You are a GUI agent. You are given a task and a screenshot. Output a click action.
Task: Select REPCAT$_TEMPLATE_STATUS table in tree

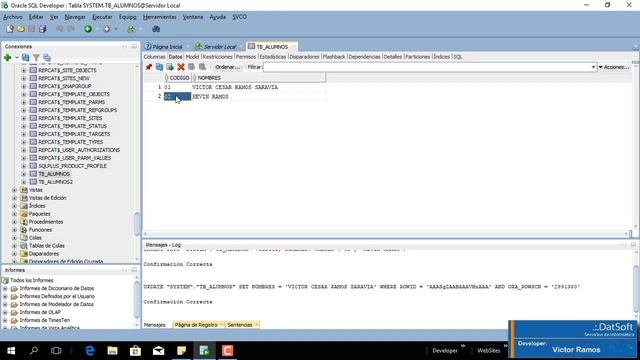[x=72, y=126]
